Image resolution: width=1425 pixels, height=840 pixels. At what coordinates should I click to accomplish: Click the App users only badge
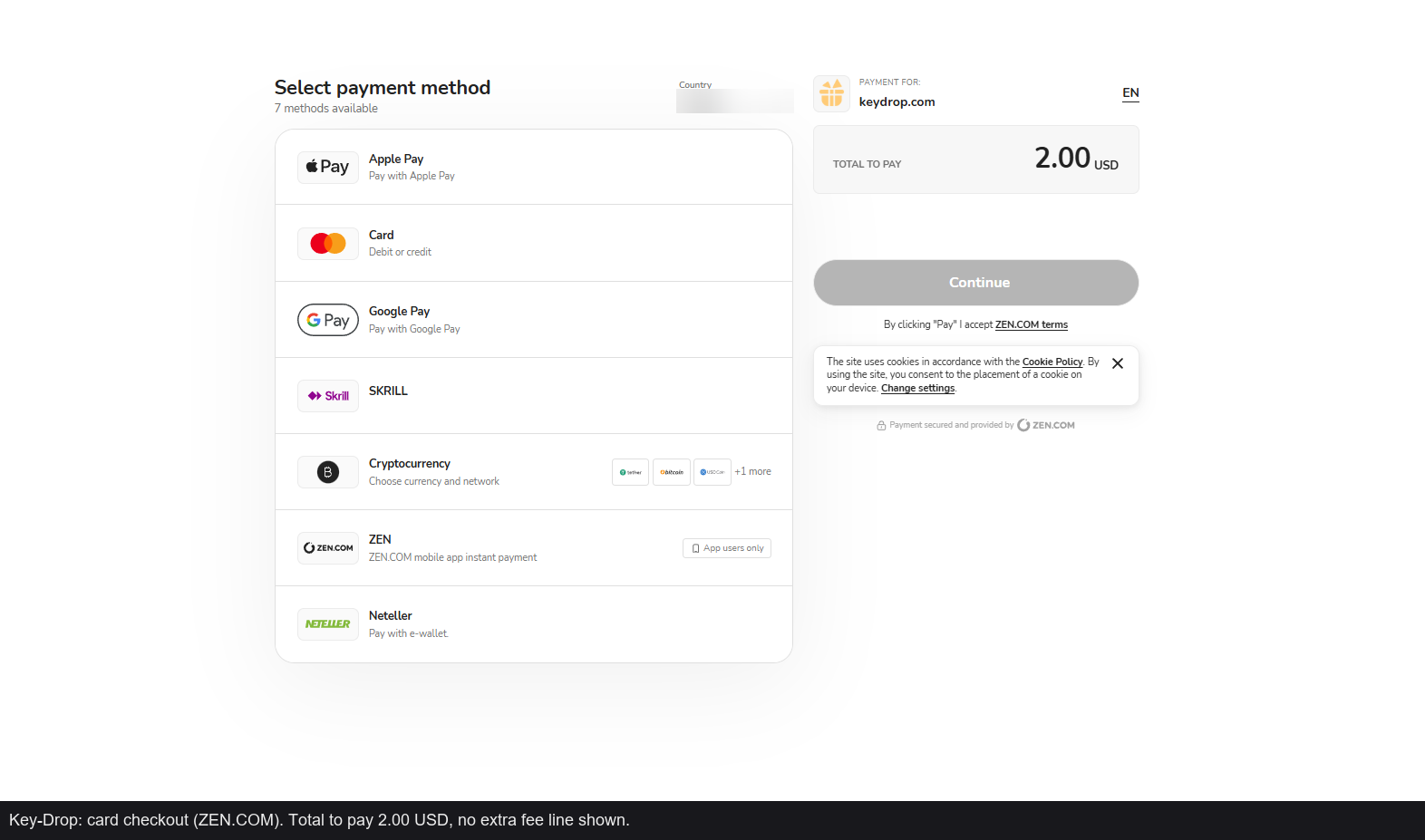727,548
